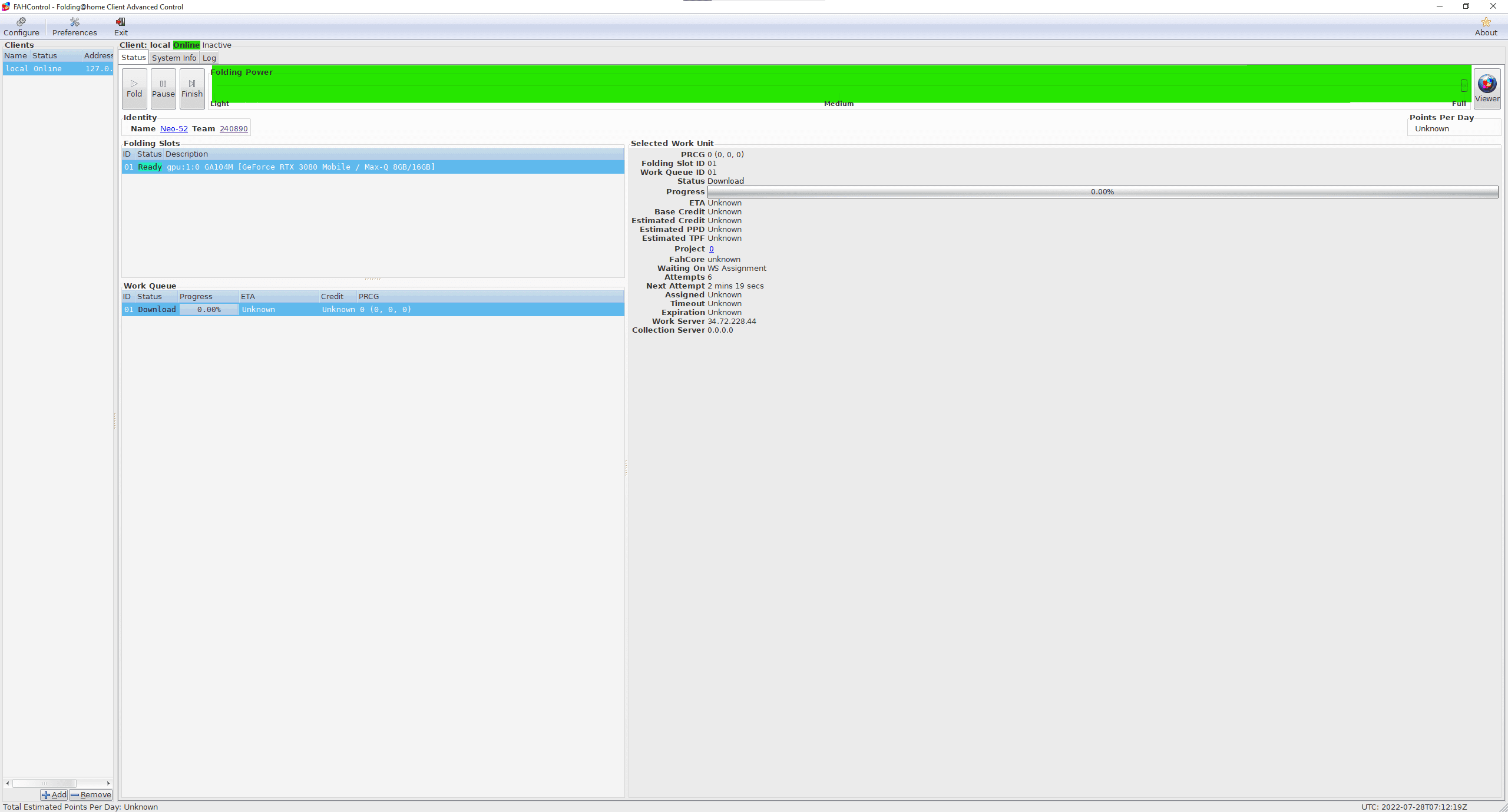
Task: Click the clients horizontal scrollbar thumb
Action: 44,783
